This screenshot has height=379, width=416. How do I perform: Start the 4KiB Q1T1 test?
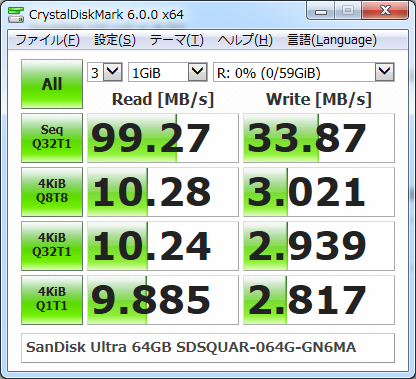(52, 300)
